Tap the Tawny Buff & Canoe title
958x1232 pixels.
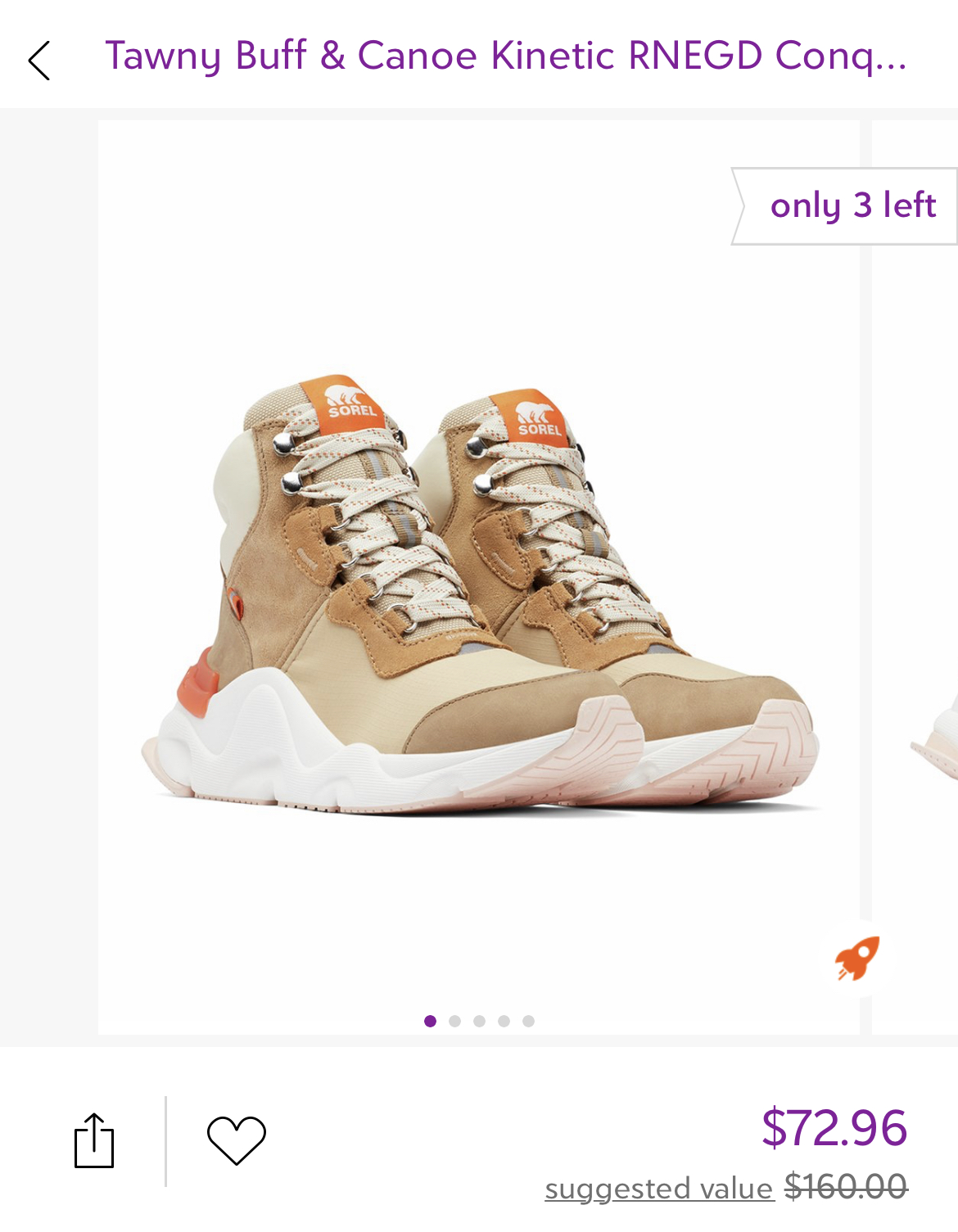pyautogui.click(x=506, y=56)
